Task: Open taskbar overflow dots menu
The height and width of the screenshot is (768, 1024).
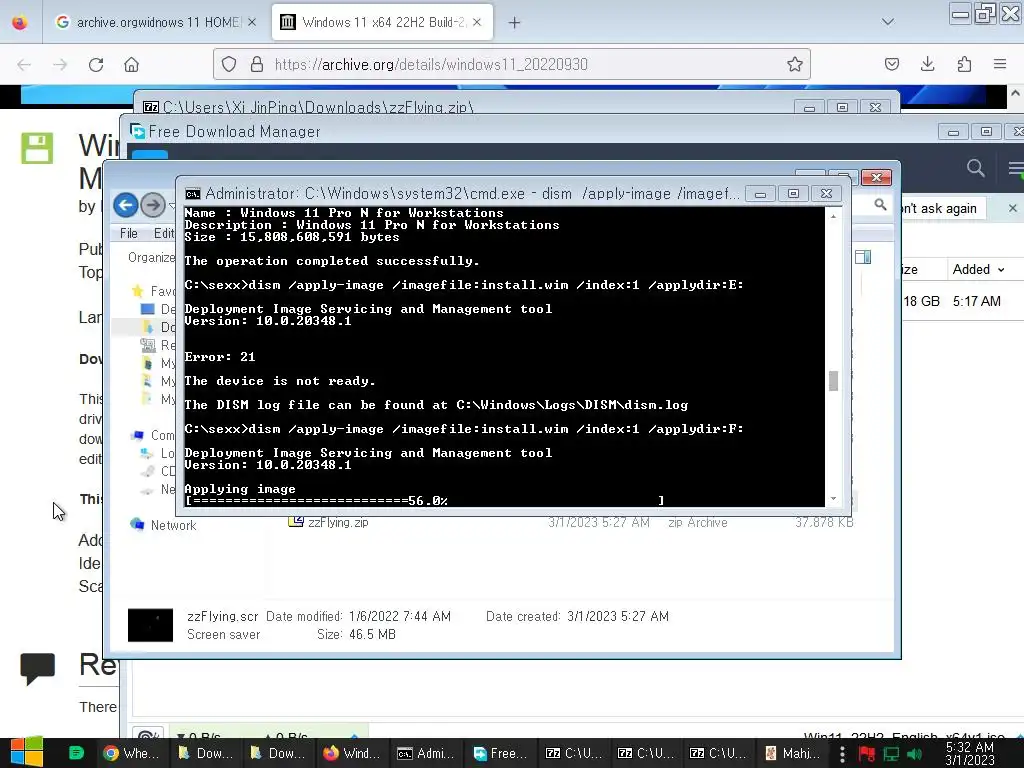Action: click(x=842, y=754)
